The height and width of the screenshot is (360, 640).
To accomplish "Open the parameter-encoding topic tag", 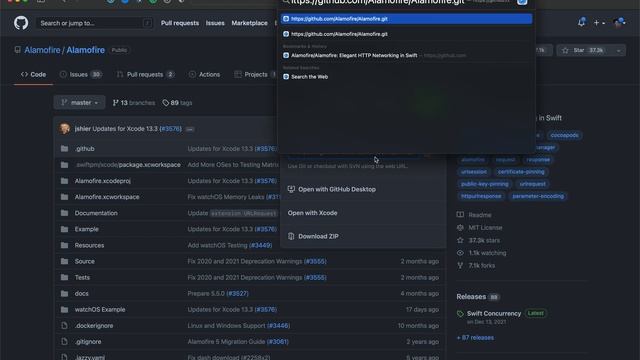I will click(538, 196).
